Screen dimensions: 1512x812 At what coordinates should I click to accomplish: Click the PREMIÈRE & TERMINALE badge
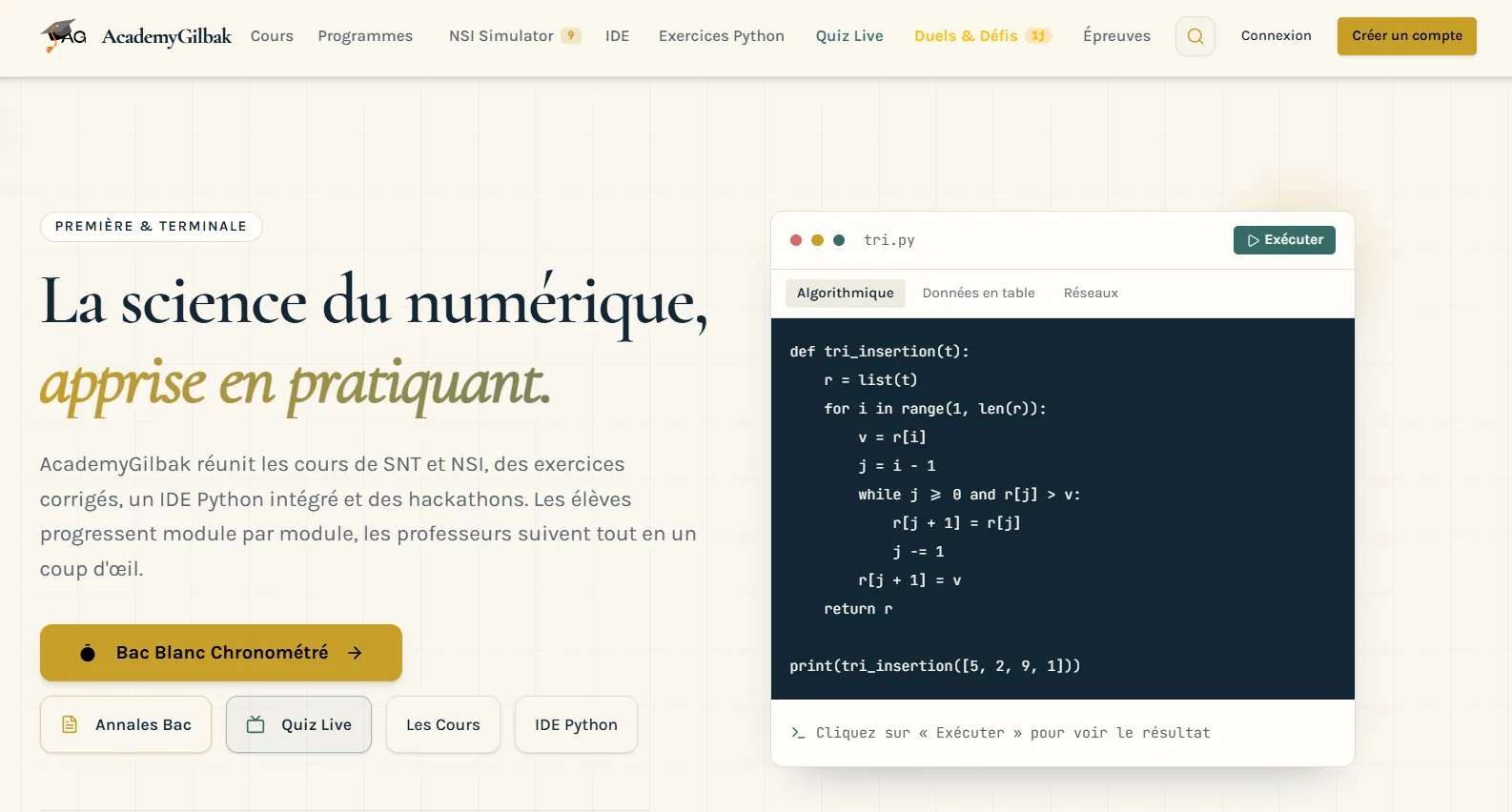[x=151, y=227]
